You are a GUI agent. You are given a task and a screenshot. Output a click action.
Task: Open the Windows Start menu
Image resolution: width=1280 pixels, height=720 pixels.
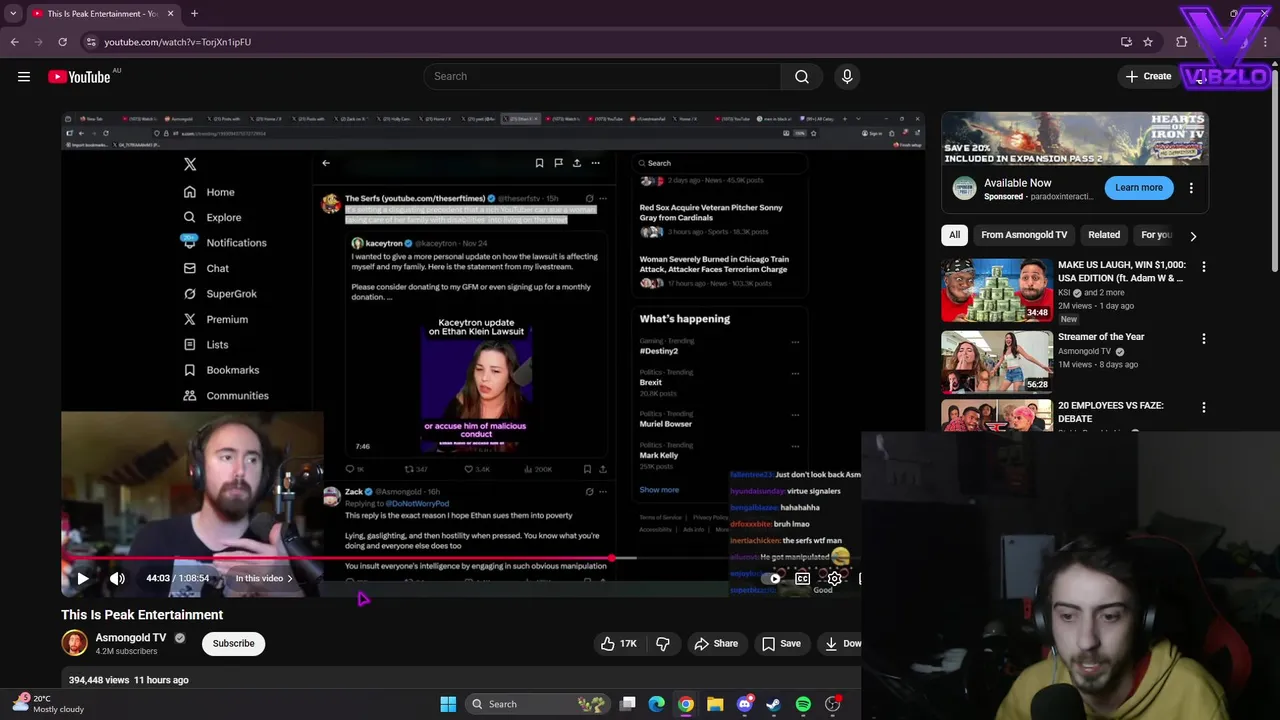tap(448, 704)
